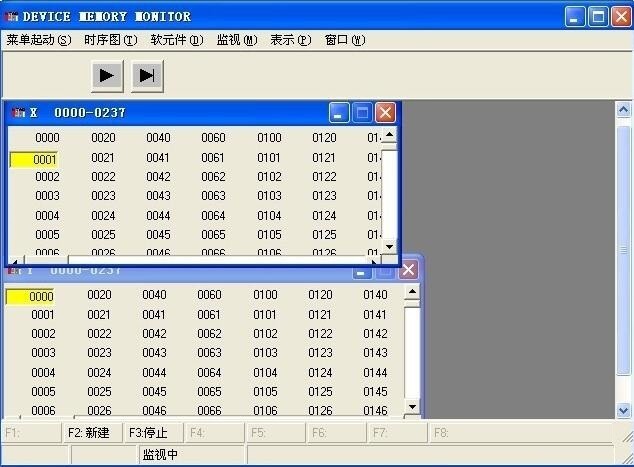Maximize the X 0000-0237 child window
The width and height of the screenshot is (634, 467).
point(362,112)
